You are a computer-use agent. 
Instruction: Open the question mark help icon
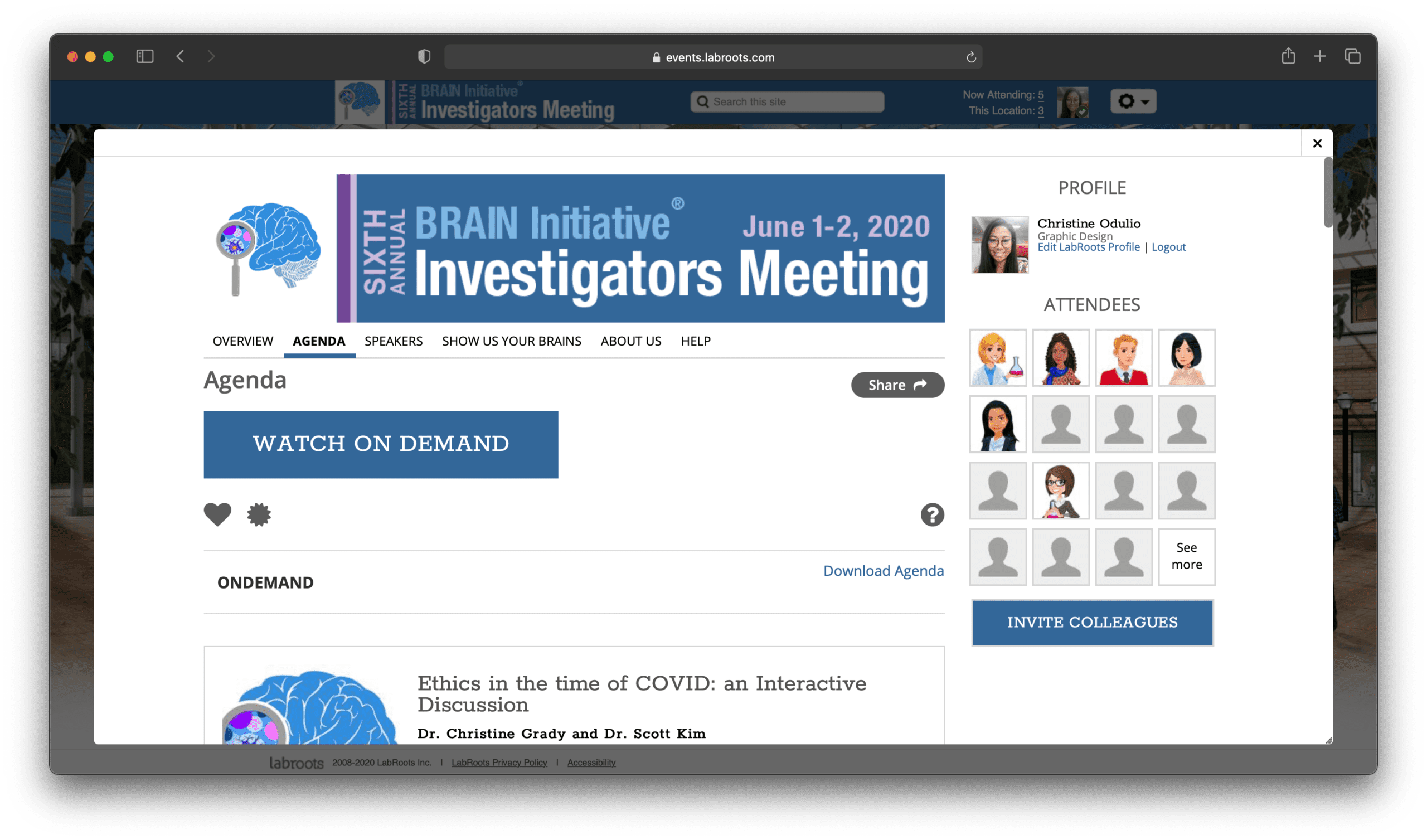tap(932, 514)
